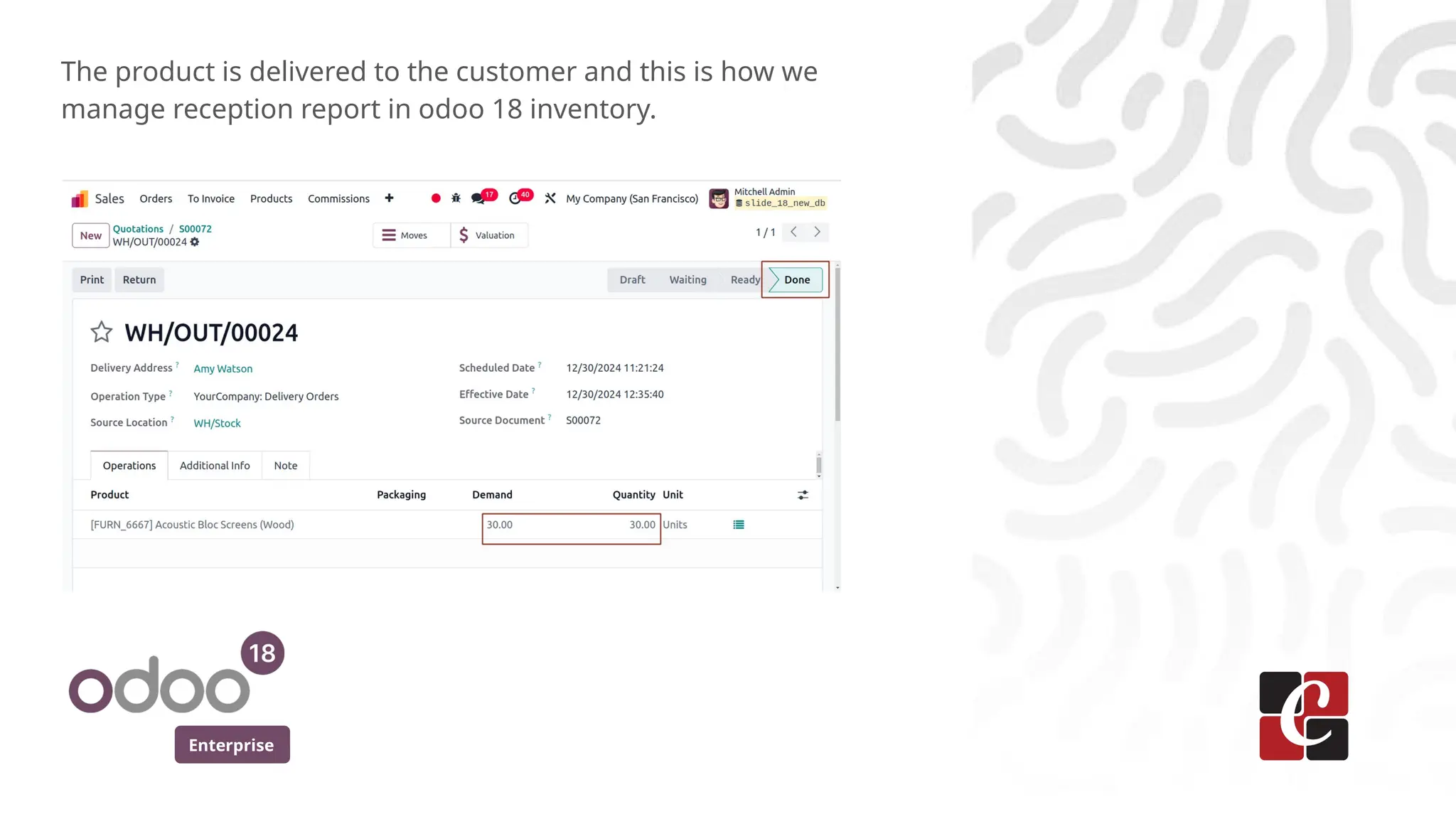Open the Products menu
Viewport: 1456px width, 819px height.
point(271,199)
